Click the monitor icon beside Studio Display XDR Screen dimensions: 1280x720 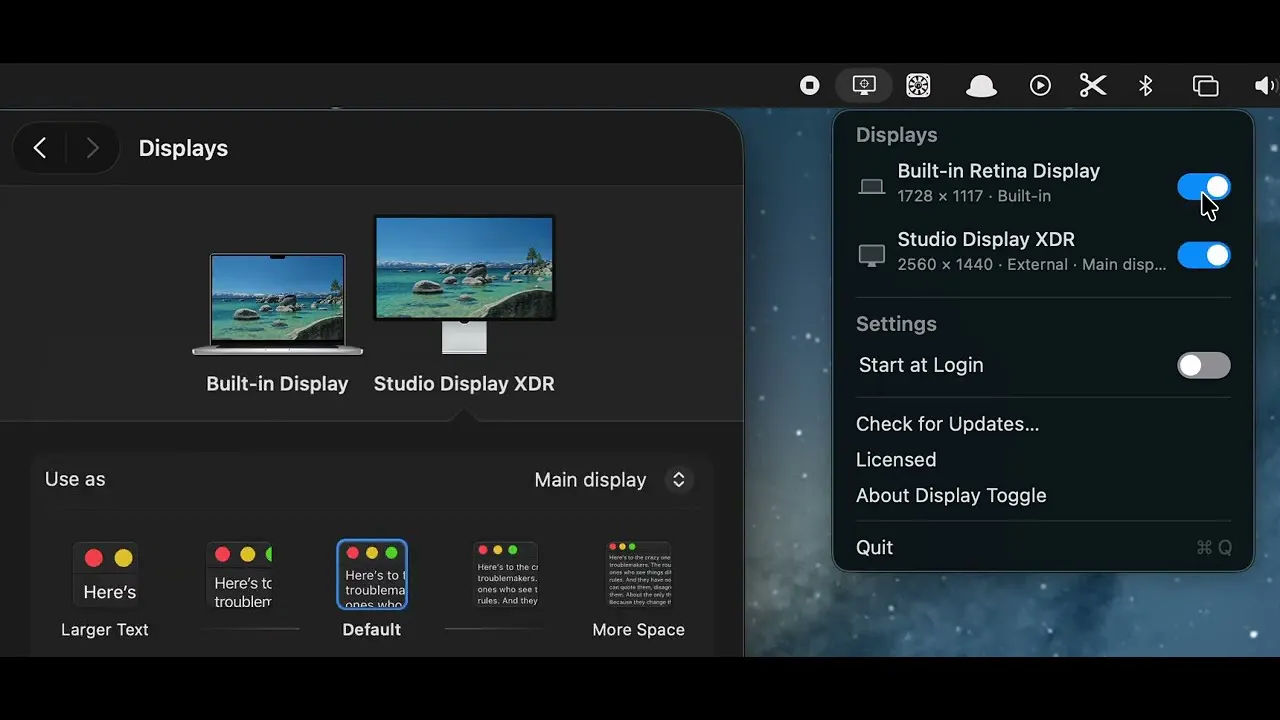pyautogui.click(x=872, y=255)
